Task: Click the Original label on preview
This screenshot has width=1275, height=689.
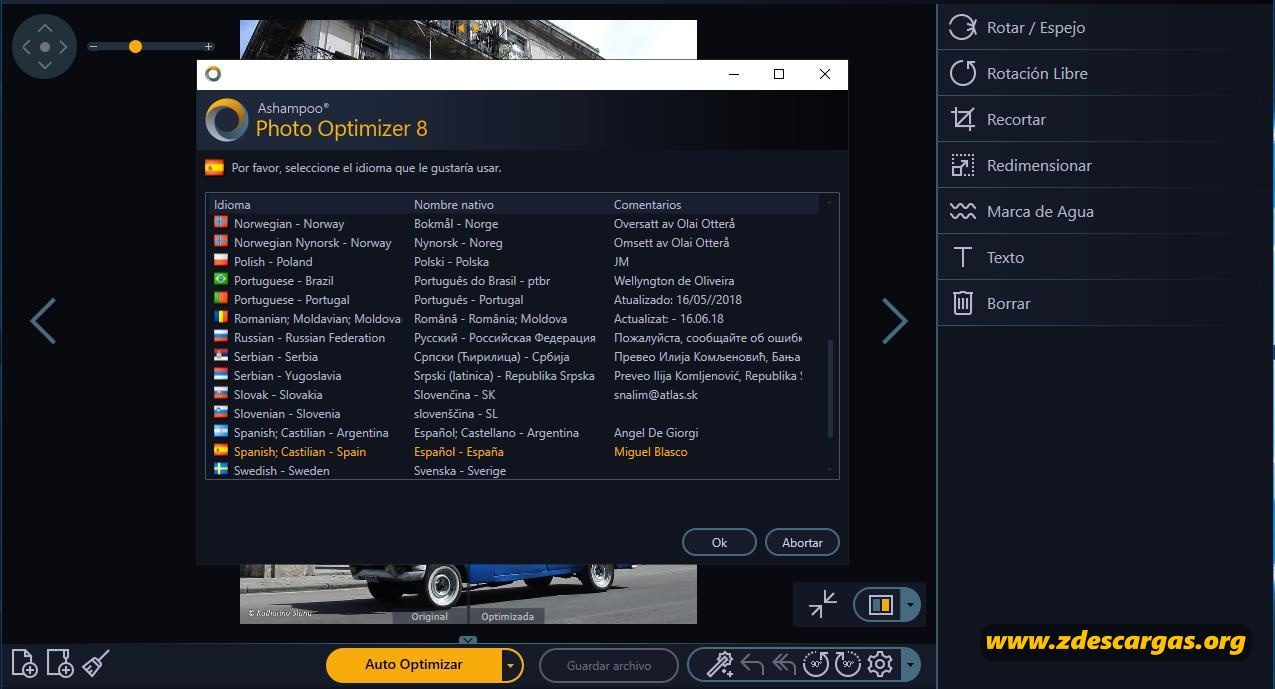Action: point(429,616)
